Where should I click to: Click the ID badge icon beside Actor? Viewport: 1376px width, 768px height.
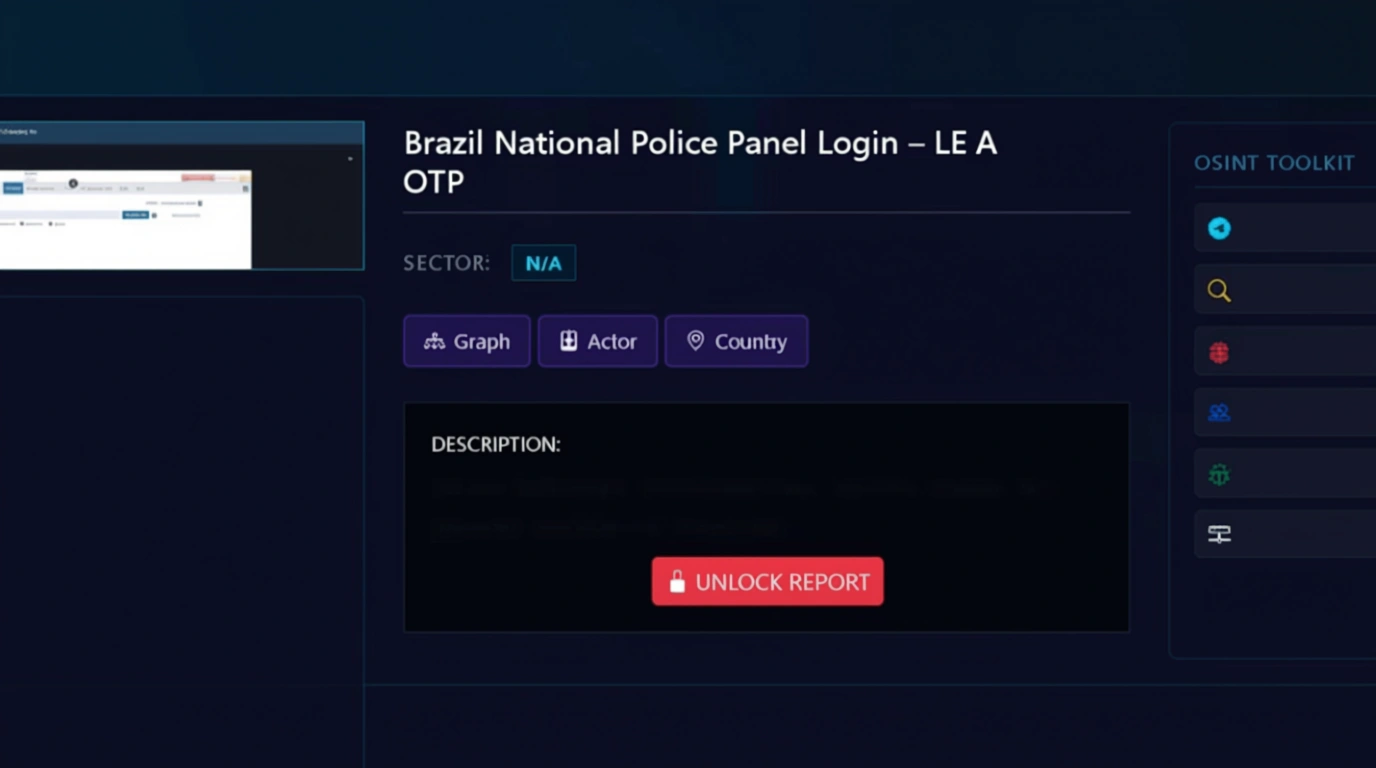click(568, 341)
